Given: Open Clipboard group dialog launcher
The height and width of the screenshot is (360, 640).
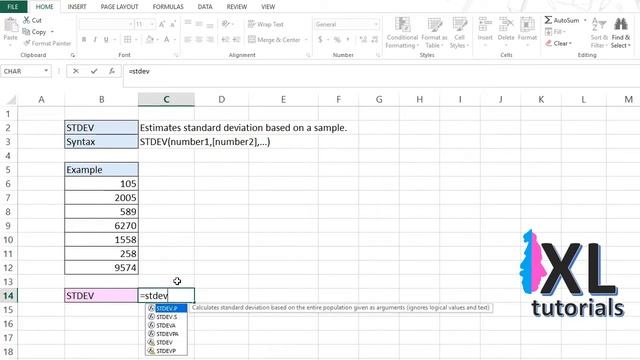Looking at the screenshot, I should (x=72, y=55).
